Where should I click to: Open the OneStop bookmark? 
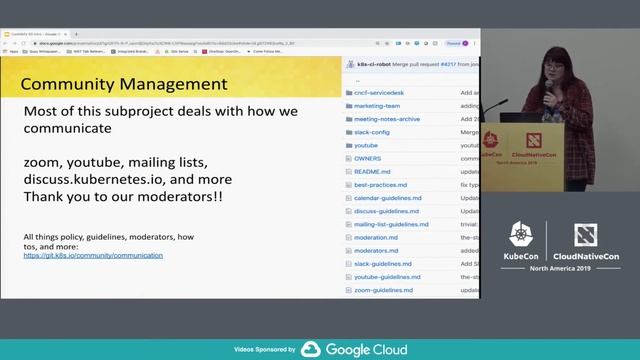tap(221, 52)
